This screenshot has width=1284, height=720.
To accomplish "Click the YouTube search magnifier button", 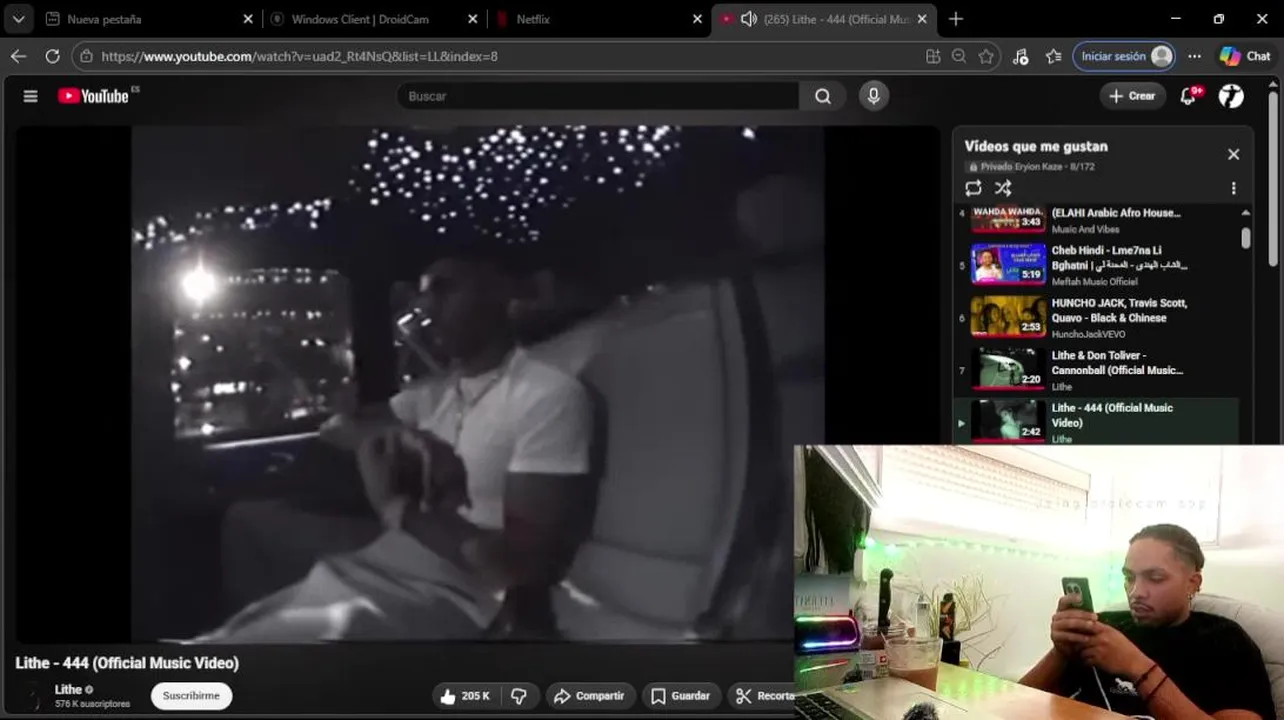I will (822, 96).
